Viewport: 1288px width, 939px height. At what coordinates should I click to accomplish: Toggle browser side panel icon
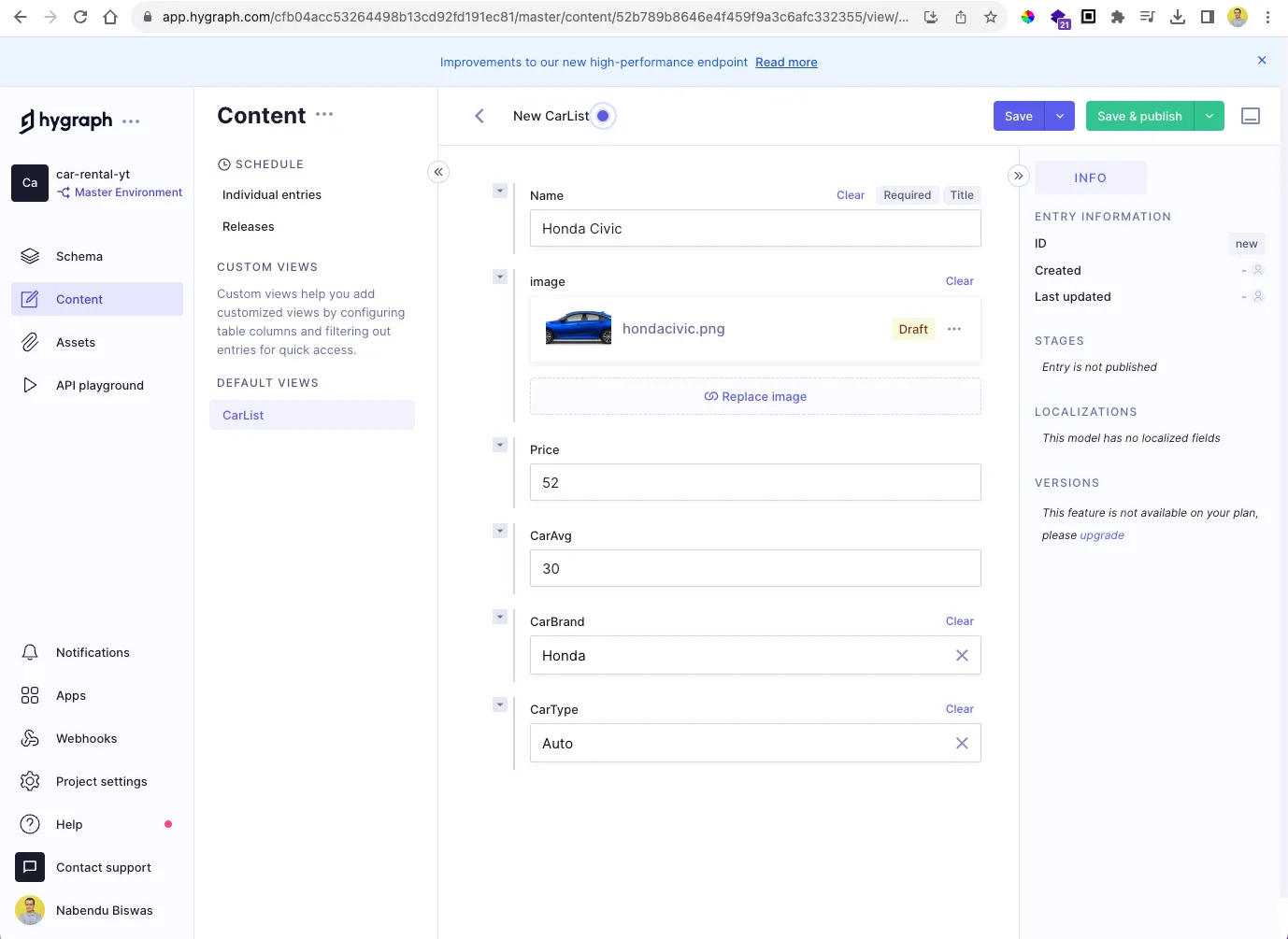coord(1208,17)
